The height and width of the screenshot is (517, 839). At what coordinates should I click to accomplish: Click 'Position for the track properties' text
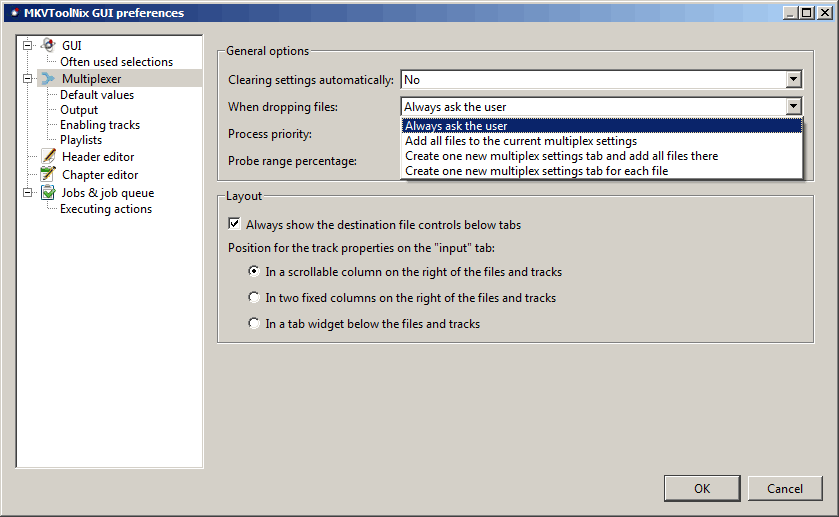tap(361, 248)
